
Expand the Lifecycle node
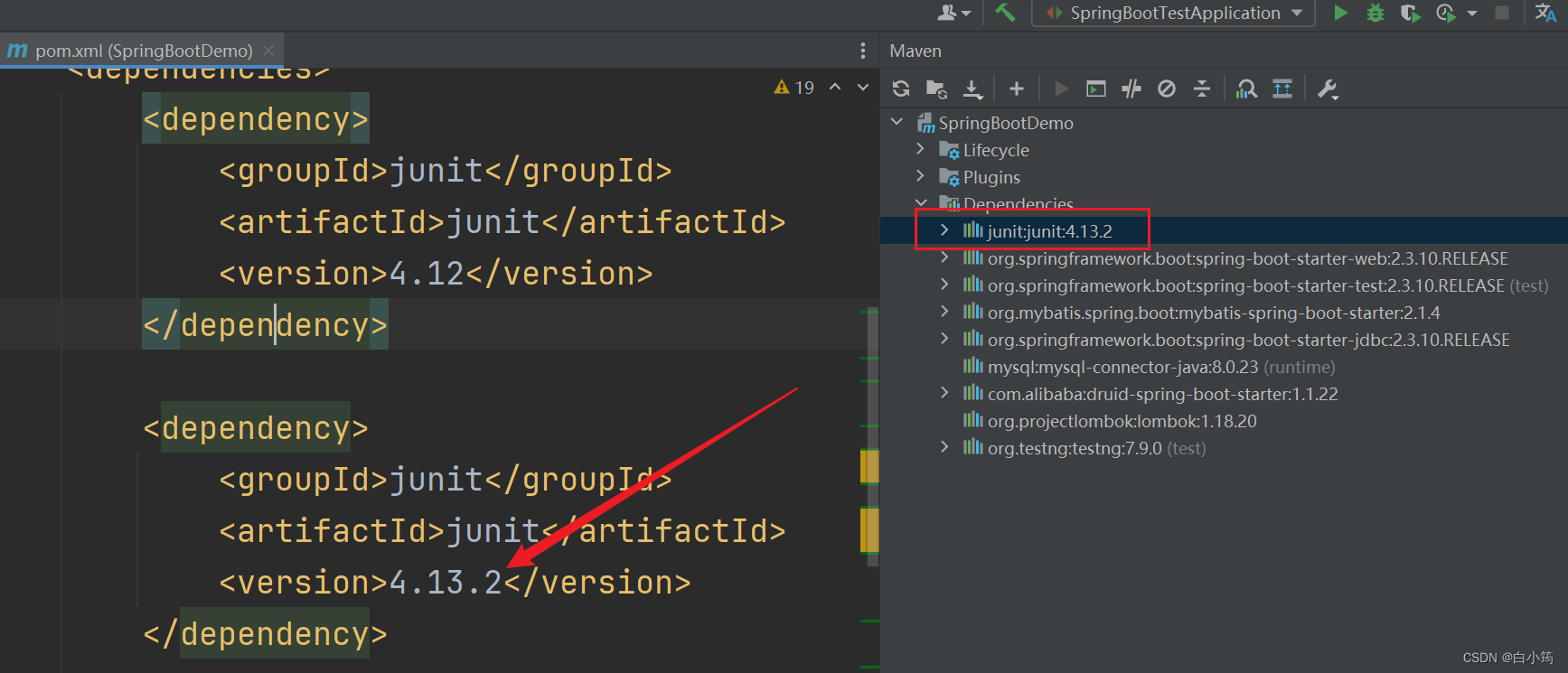tap(920, 149)
